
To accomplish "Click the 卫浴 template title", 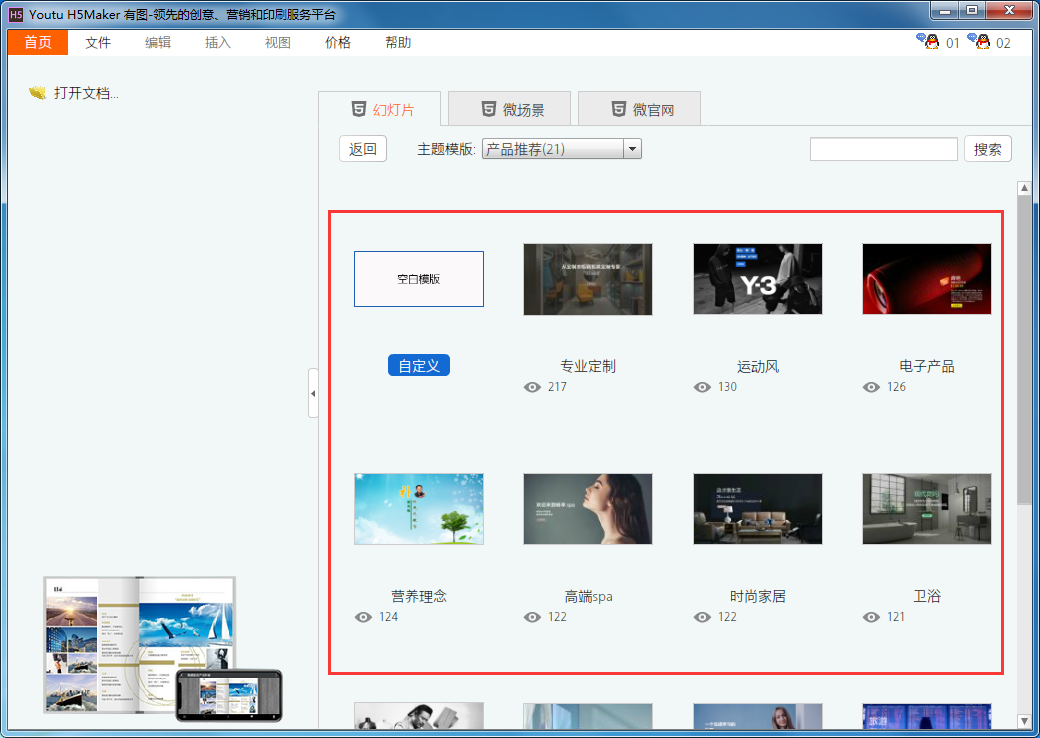I will point(927,596).
